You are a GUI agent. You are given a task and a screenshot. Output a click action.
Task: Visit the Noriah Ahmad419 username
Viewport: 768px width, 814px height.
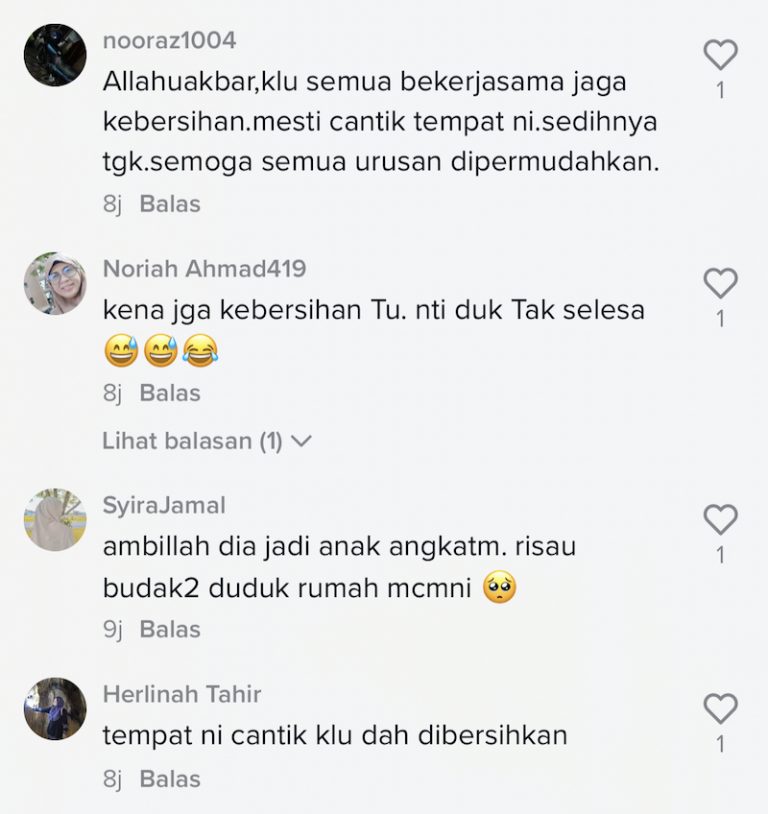204,269
